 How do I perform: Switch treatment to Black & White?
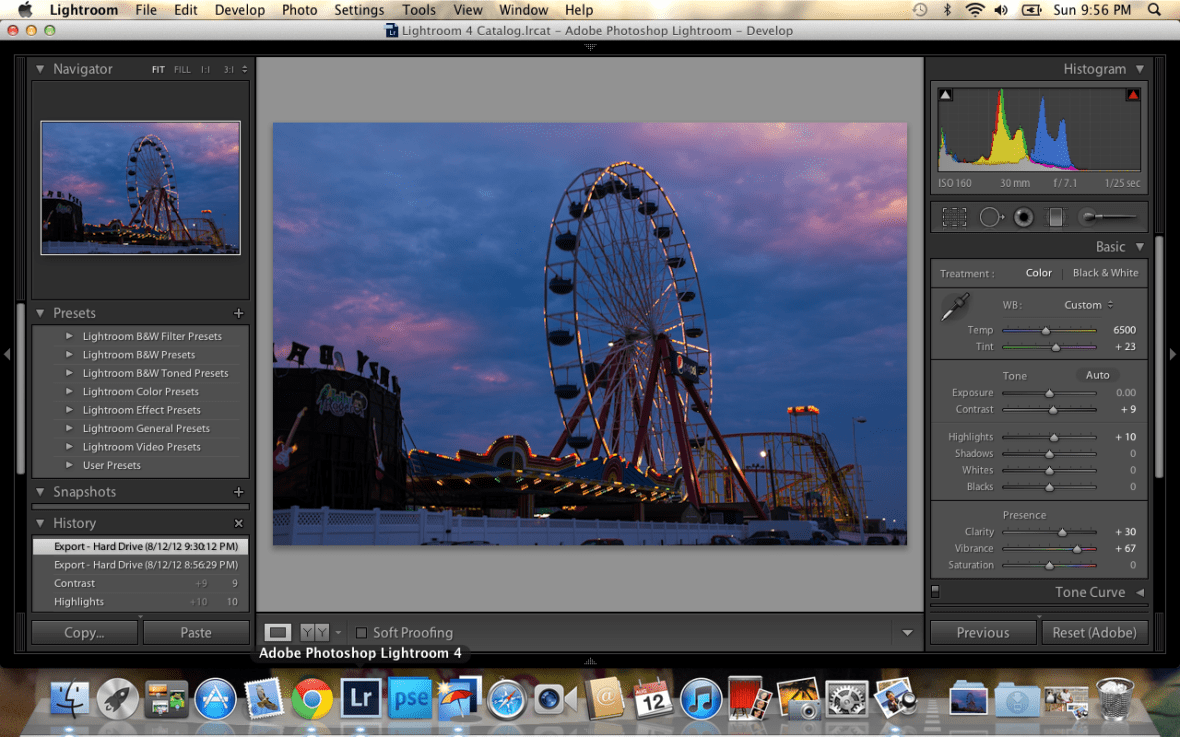(x=1105, y=273)
